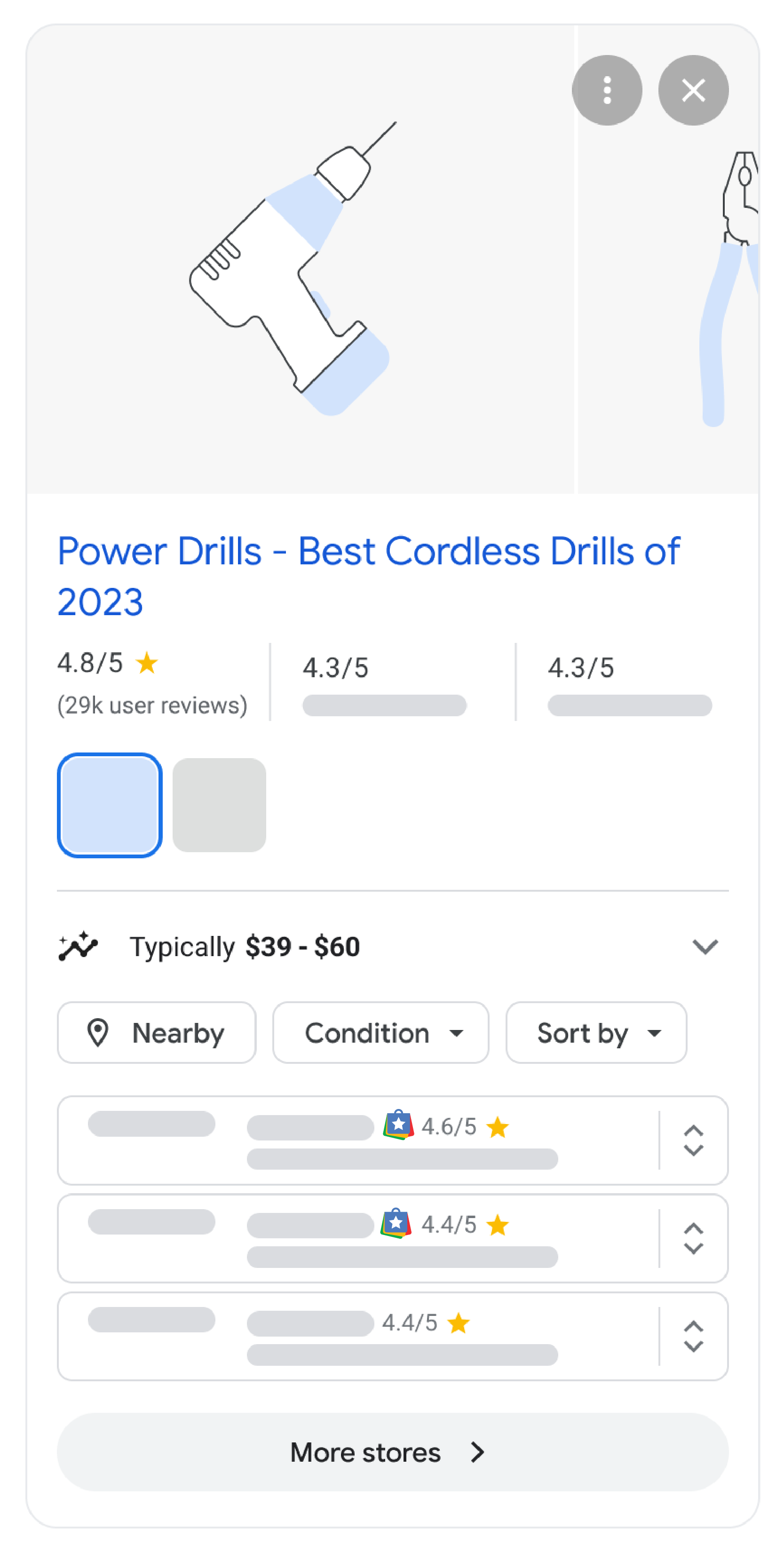Open the Sort by dropdown
This screenshot has width=784, height=1552.
point(595,1033)
